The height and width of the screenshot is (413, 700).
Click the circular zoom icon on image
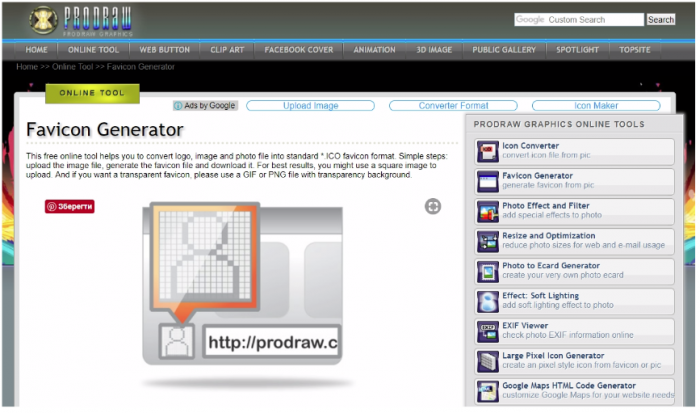pyautogui.click(x=433, y=206)
